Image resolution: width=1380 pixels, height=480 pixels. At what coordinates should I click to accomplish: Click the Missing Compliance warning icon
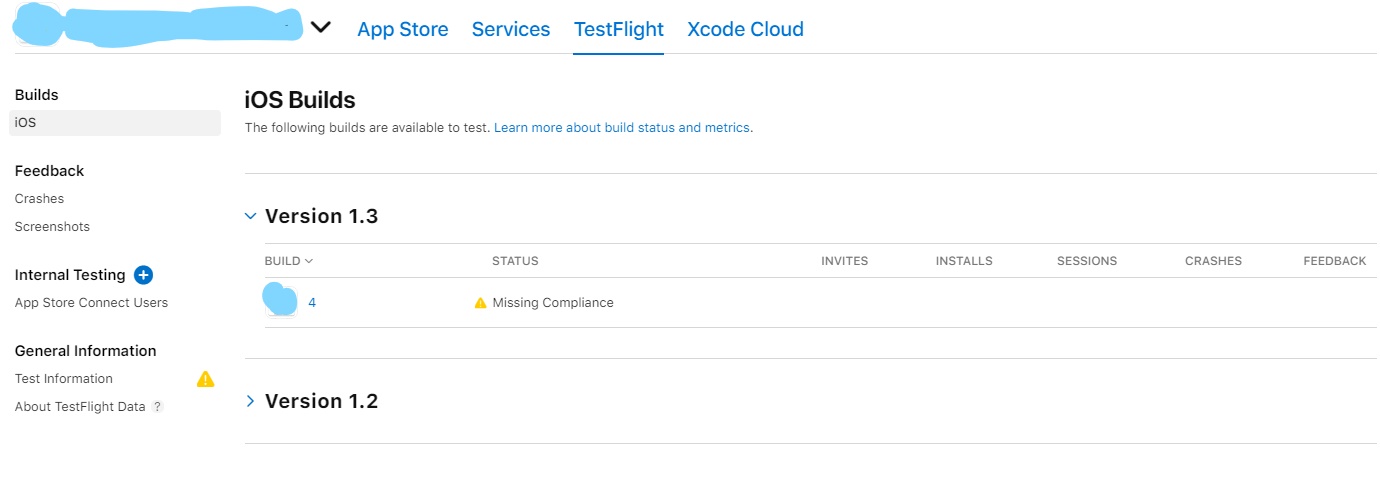(480, 303)
